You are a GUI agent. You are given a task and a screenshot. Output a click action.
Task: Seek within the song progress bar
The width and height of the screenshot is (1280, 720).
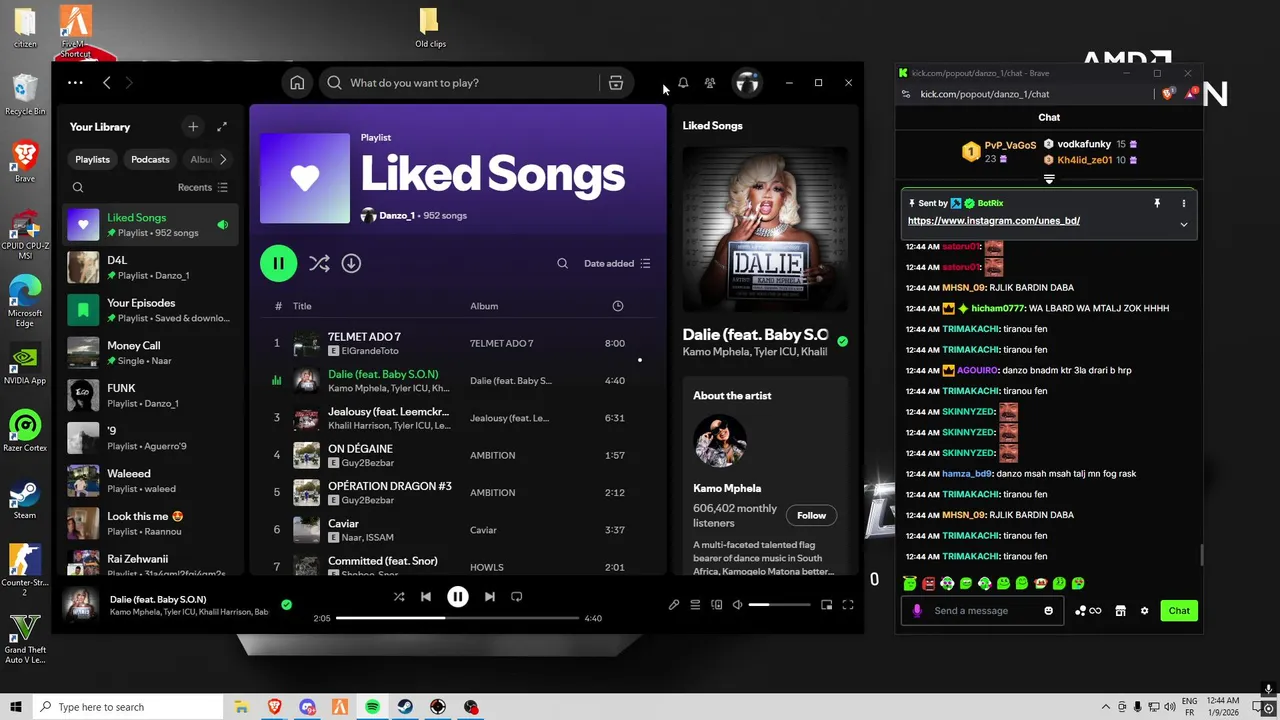[457, 618]
